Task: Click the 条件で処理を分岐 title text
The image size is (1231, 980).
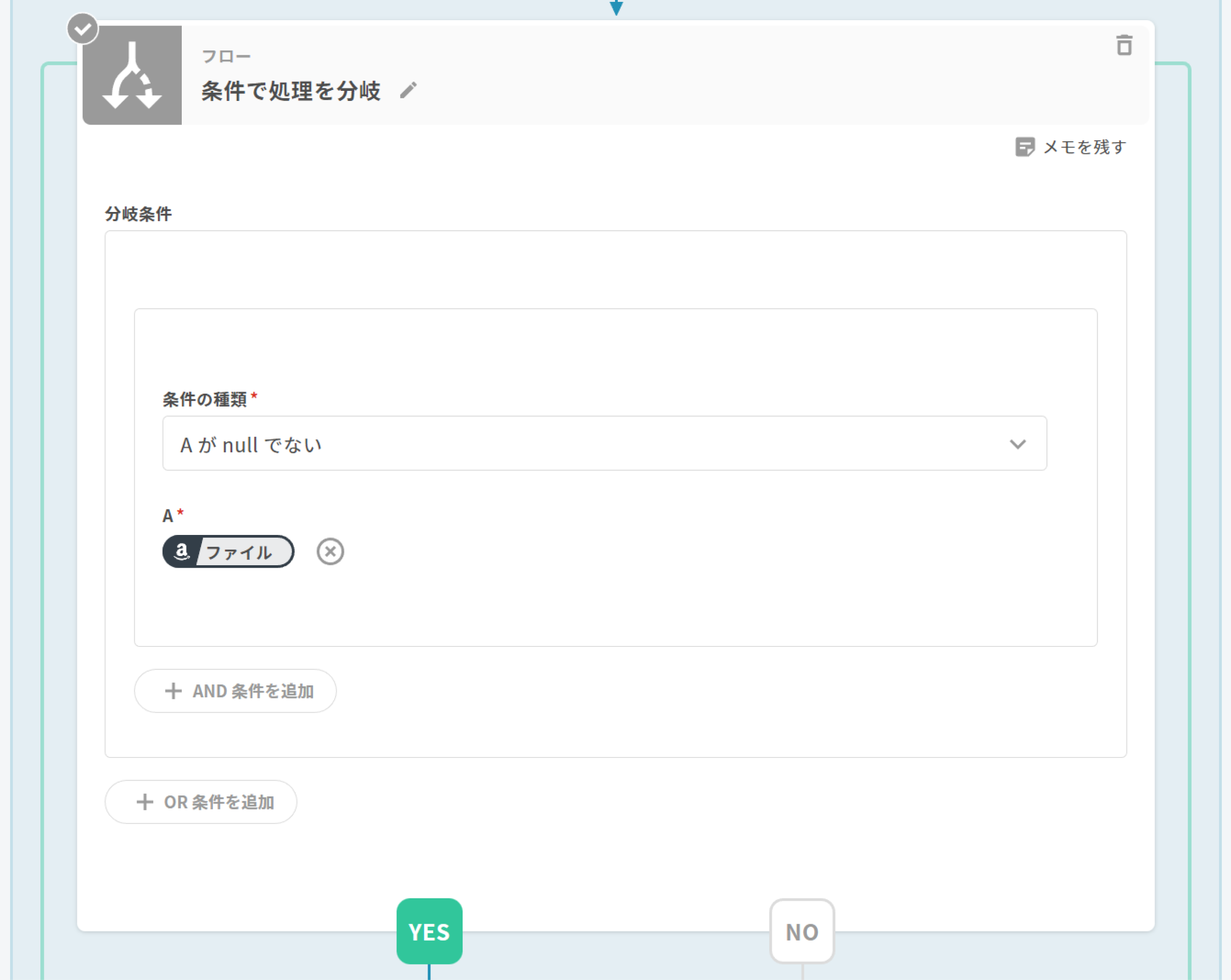Action: click(290, 91)
